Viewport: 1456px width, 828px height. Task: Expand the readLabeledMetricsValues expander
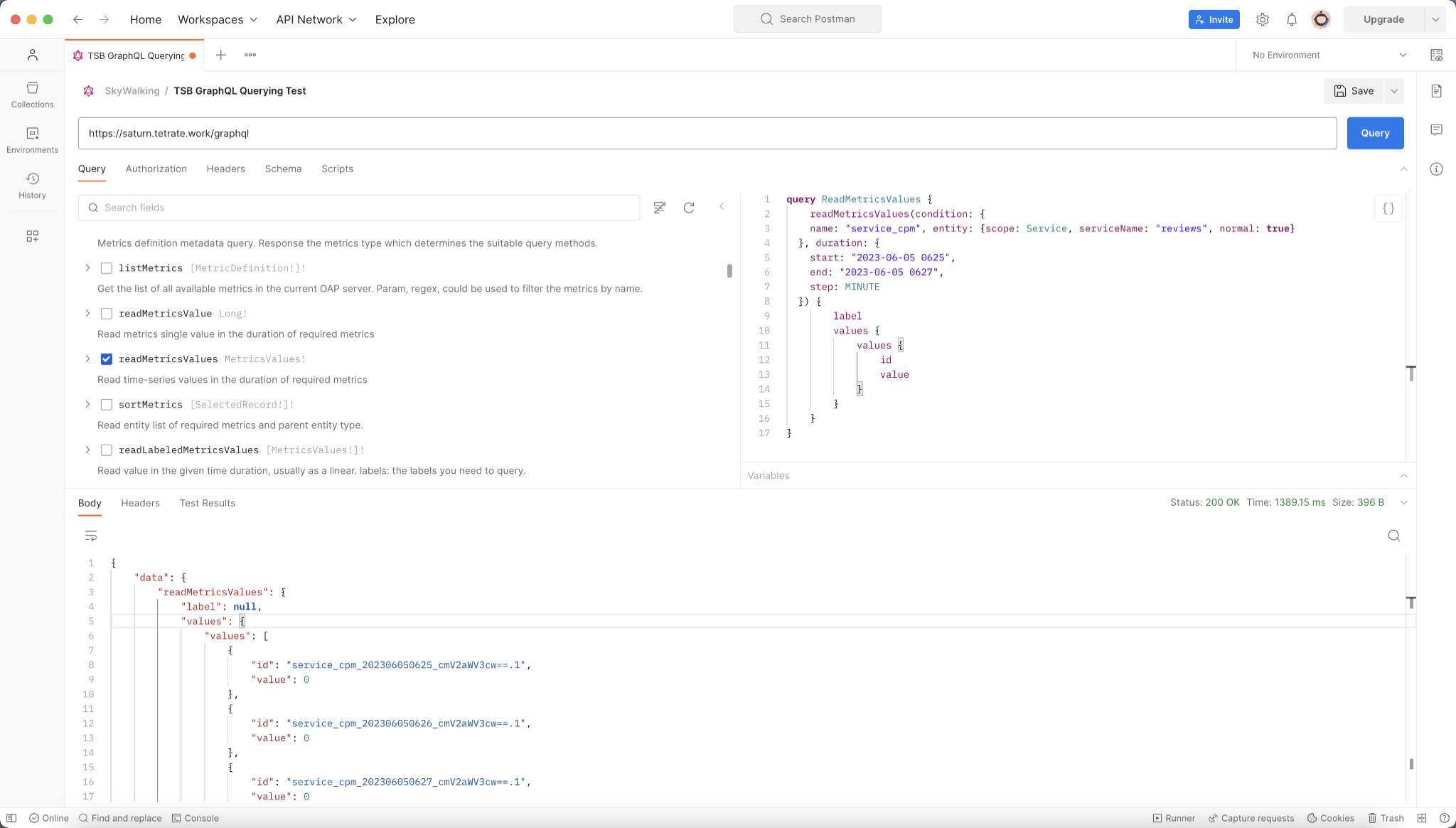click(x=87, y=449)
